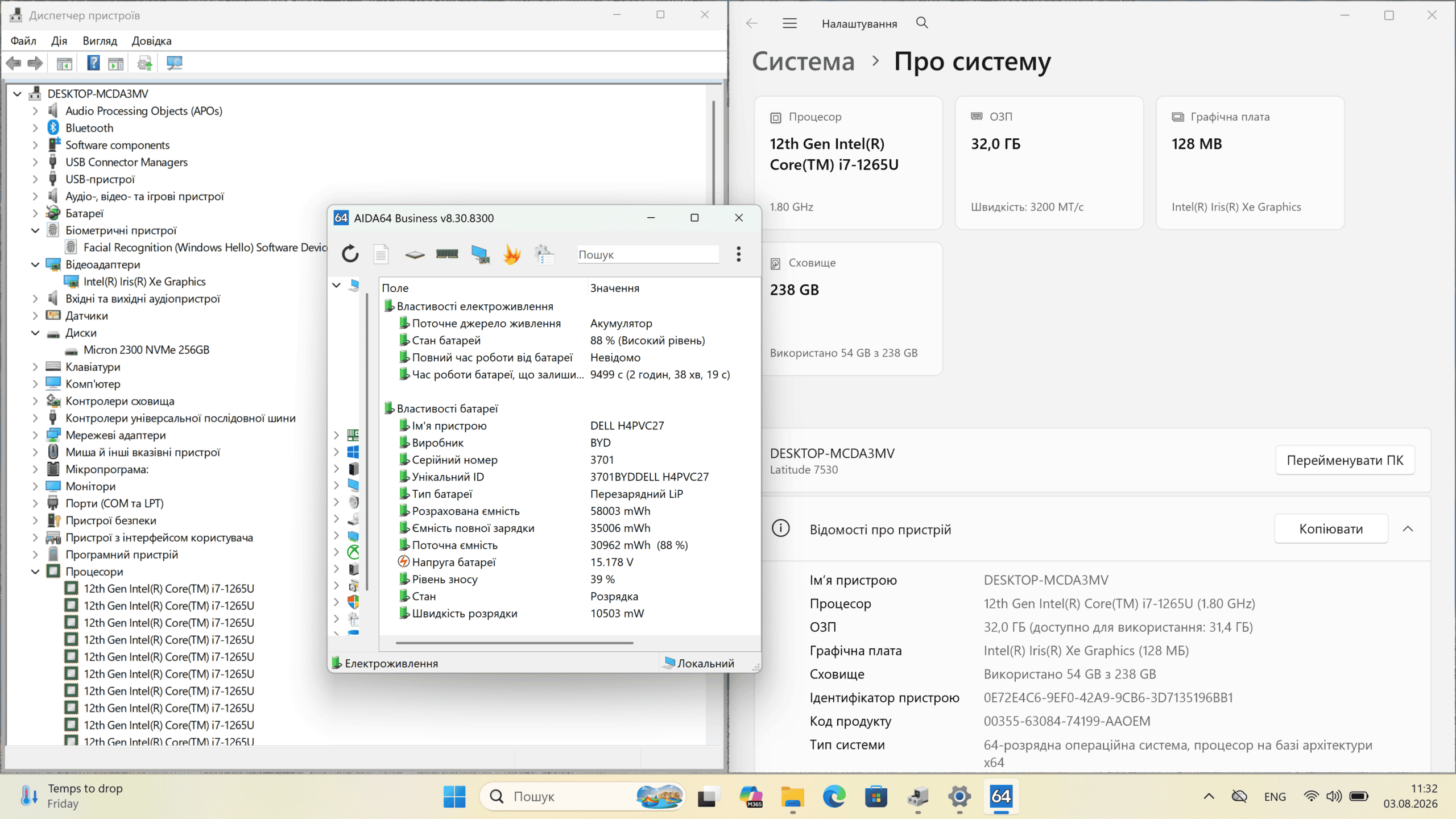This screenshot has width=1456, height=819.
Task: Click the Settings back arrow
Action: (x=752, y=23)
